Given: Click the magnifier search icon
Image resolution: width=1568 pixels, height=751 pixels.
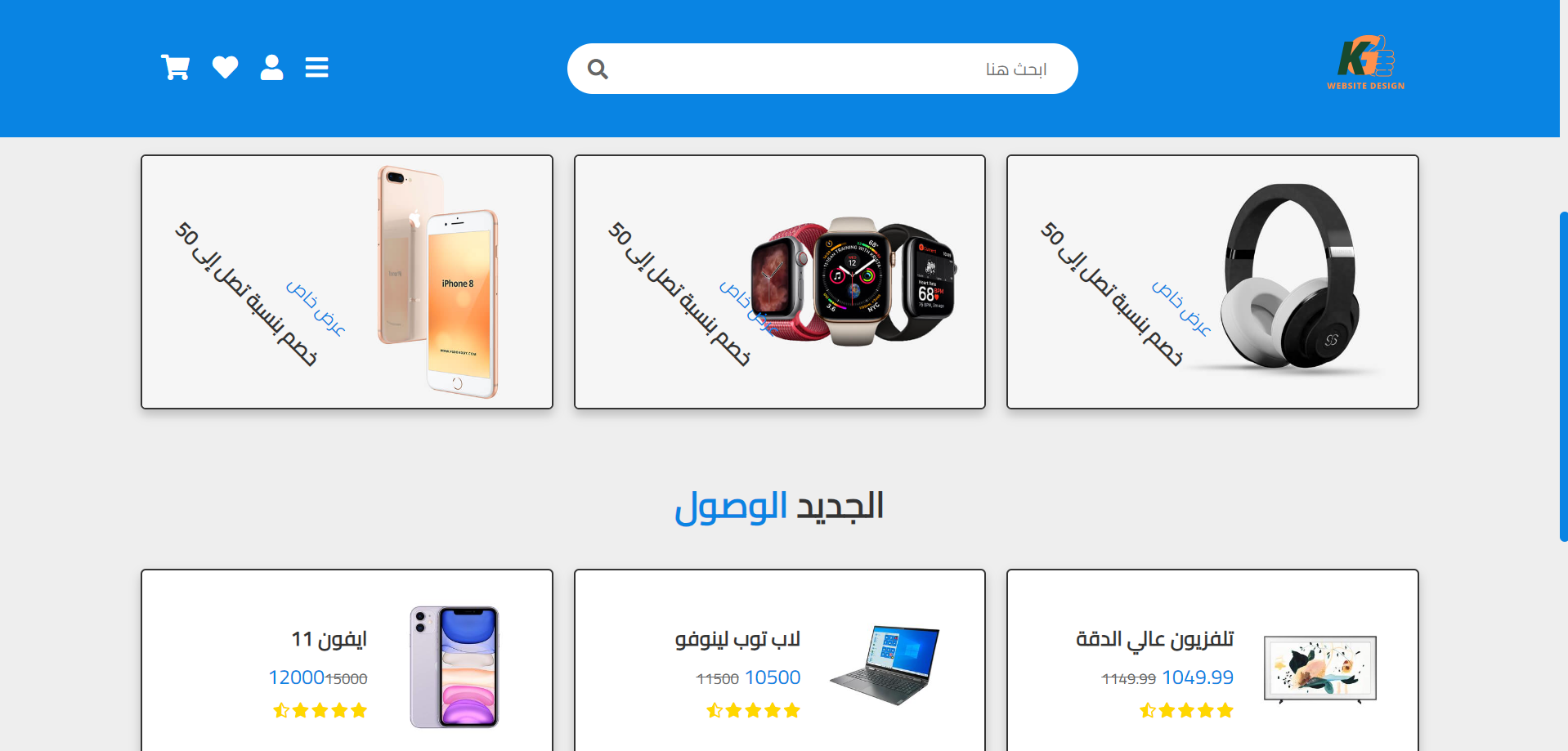Looking at the screenshot, I should [x=598, y=69].
